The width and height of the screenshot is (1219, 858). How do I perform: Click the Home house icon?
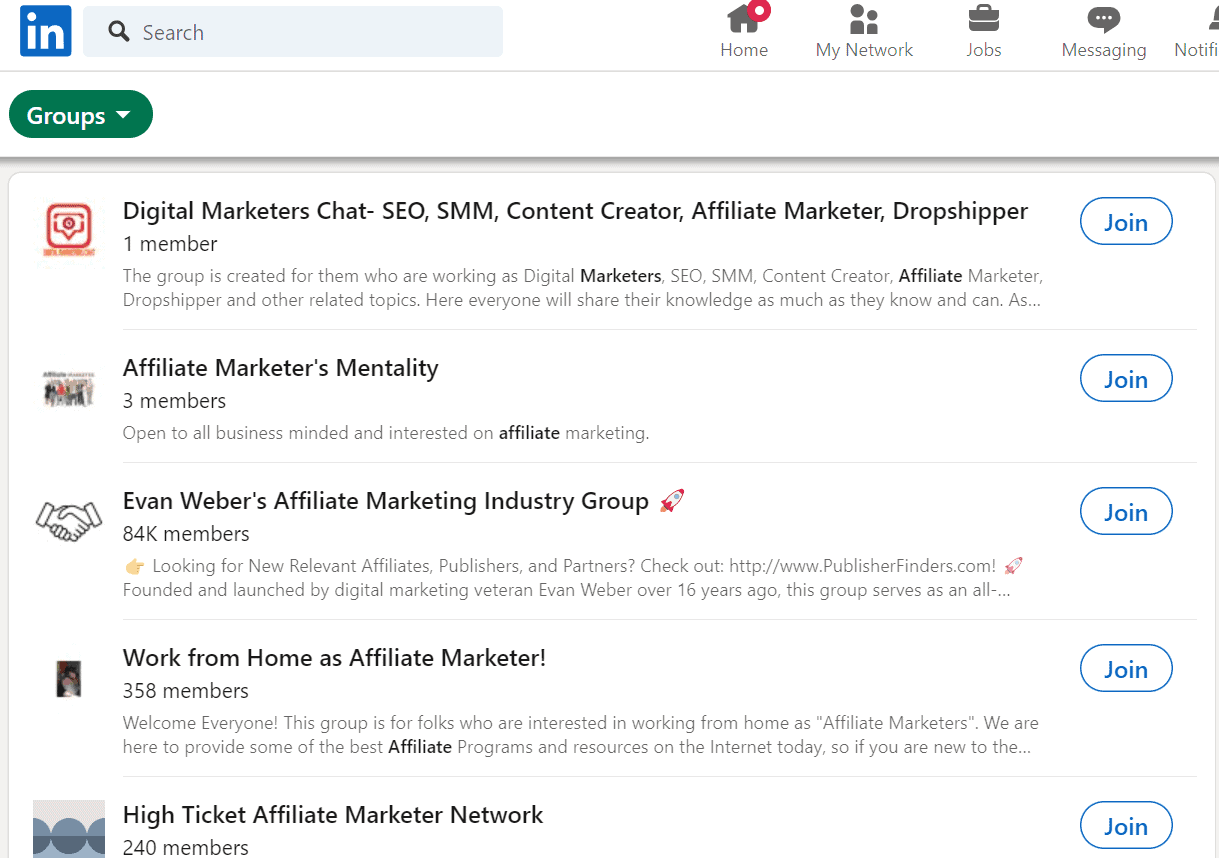744,18
